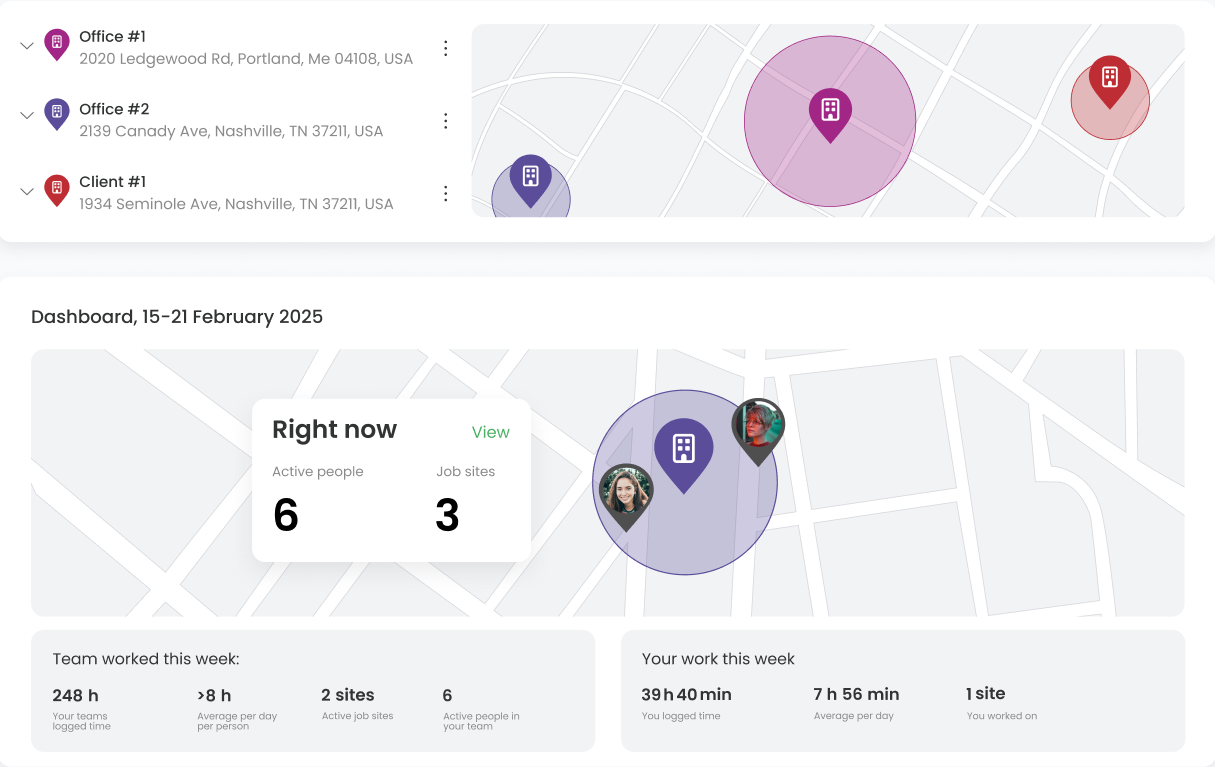Screen dimensions: 1215x767
Task: Click the 248 h team logged time
Action: 75,695
